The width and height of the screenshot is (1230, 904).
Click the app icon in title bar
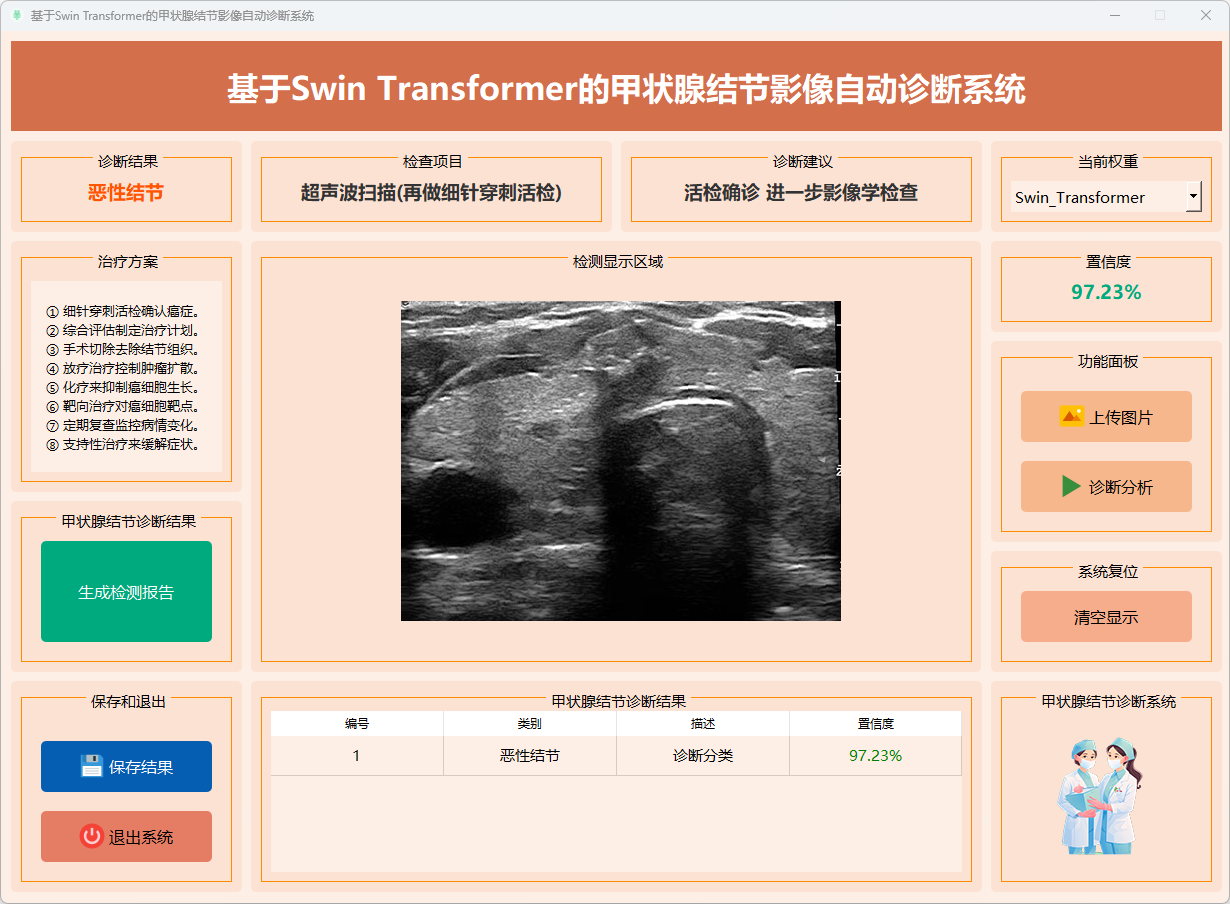[16, 16]
